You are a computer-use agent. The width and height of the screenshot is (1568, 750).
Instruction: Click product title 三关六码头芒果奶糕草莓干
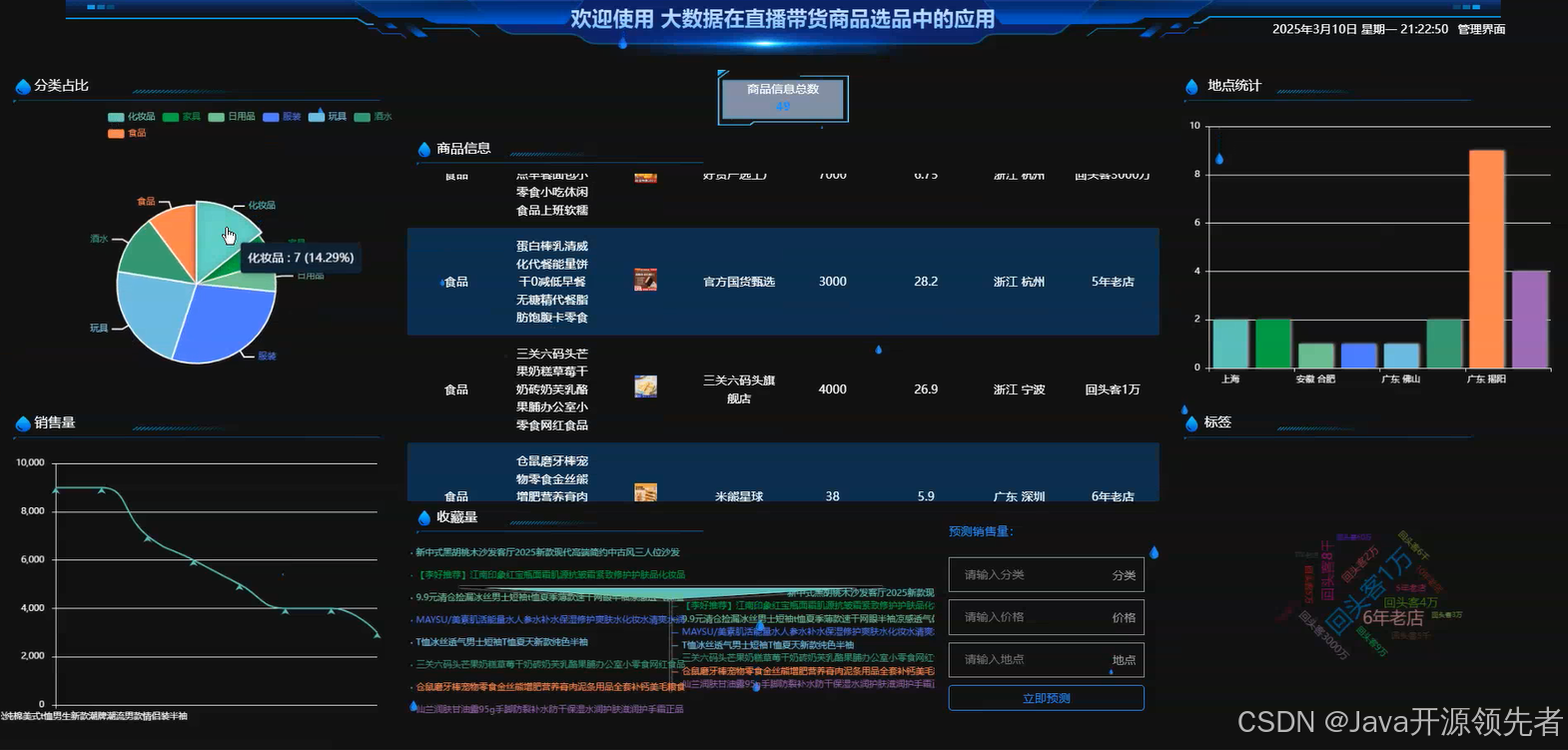click(x=551, y=389)
